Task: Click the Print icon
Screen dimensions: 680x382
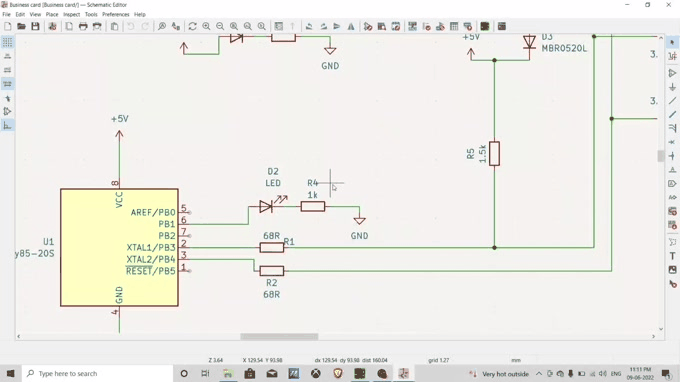Action: coord(83,26)
